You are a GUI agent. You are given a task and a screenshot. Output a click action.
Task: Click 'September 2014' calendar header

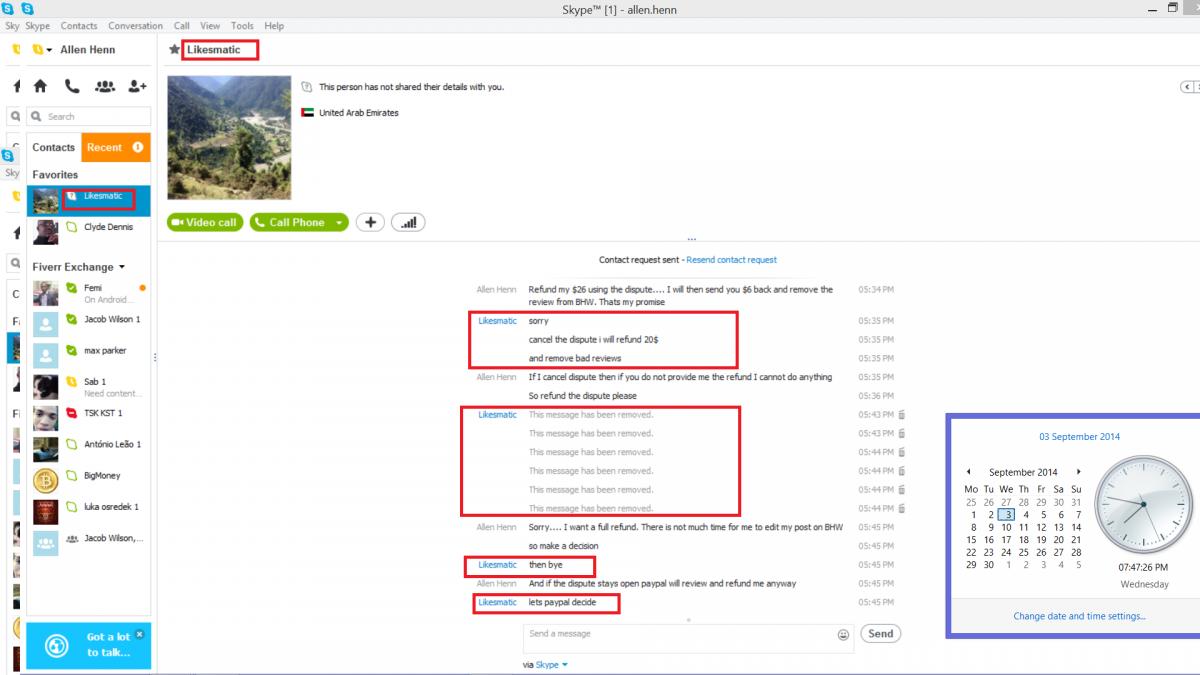click(1023, 472)
